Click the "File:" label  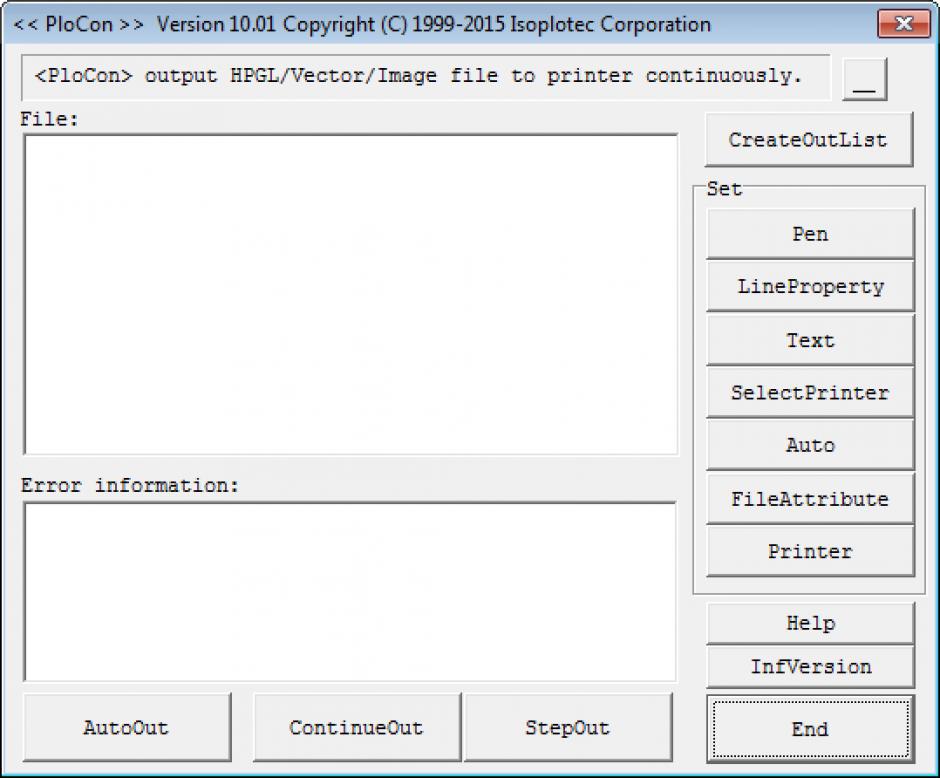[x=49, y=119]
